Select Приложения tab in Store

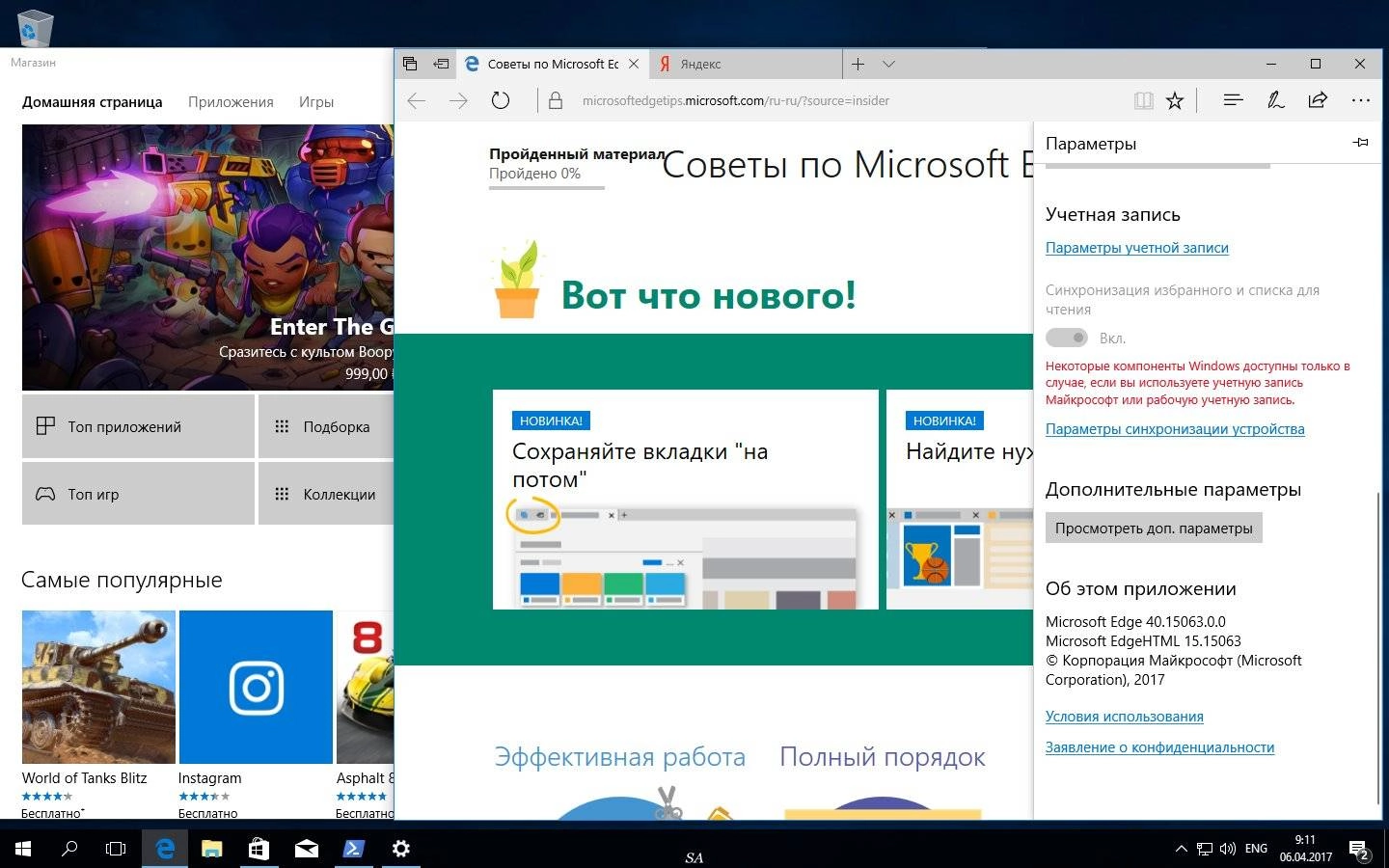(x=231, y=102)
